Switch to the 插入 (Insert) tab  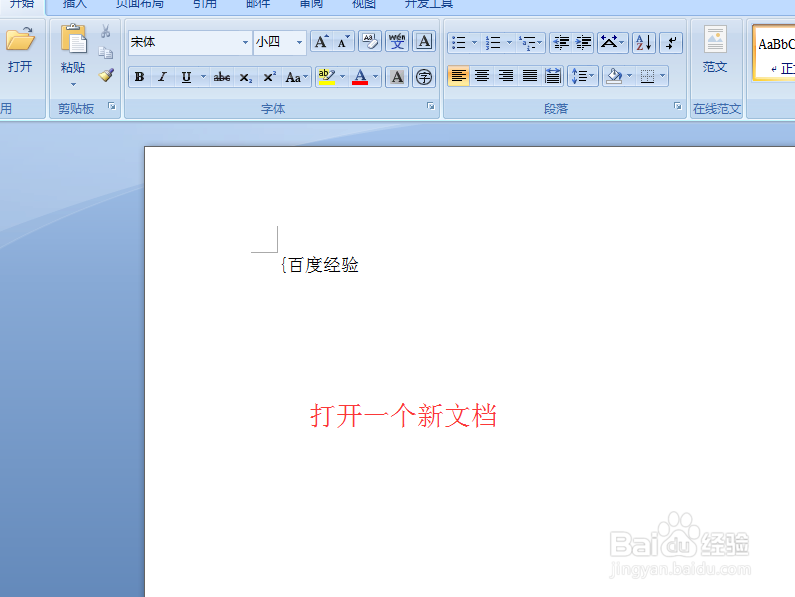pyautogui.click(x=75, y=4)
